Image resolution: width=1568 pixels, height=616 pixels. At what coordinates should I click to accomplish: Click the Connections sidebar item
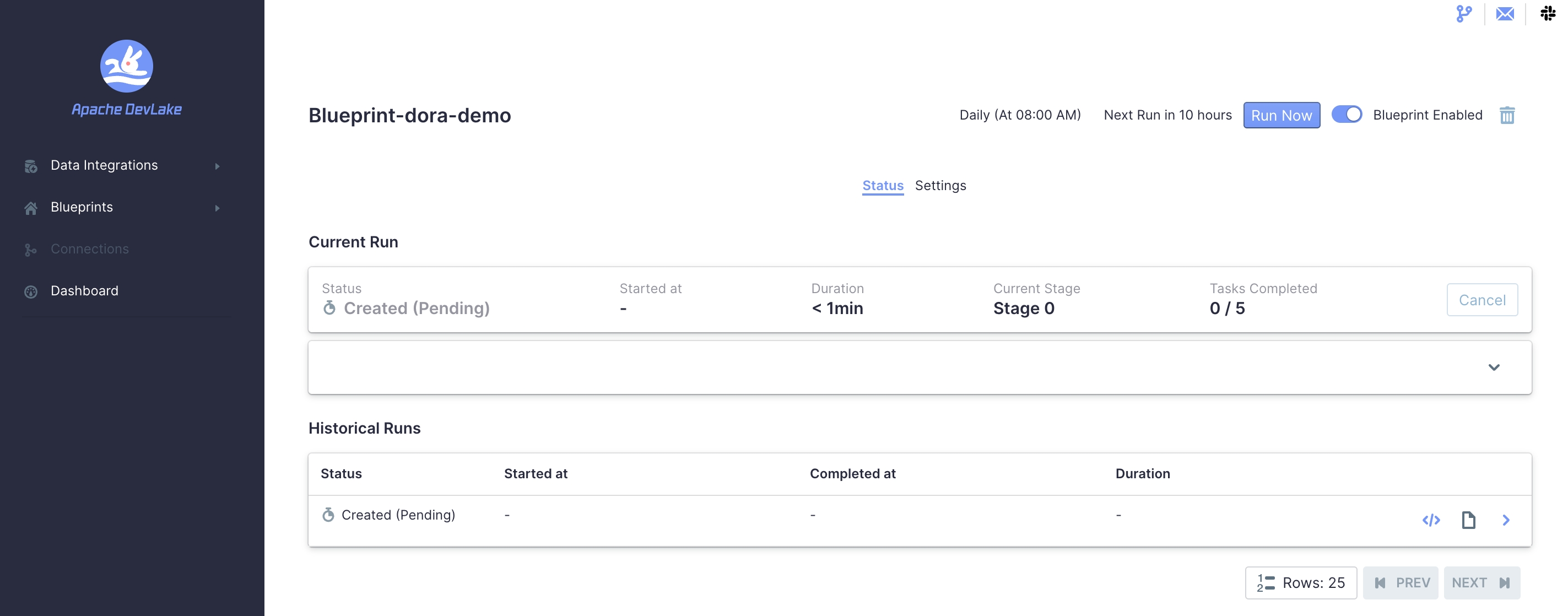pyautogui.click(x=89, y=249)
